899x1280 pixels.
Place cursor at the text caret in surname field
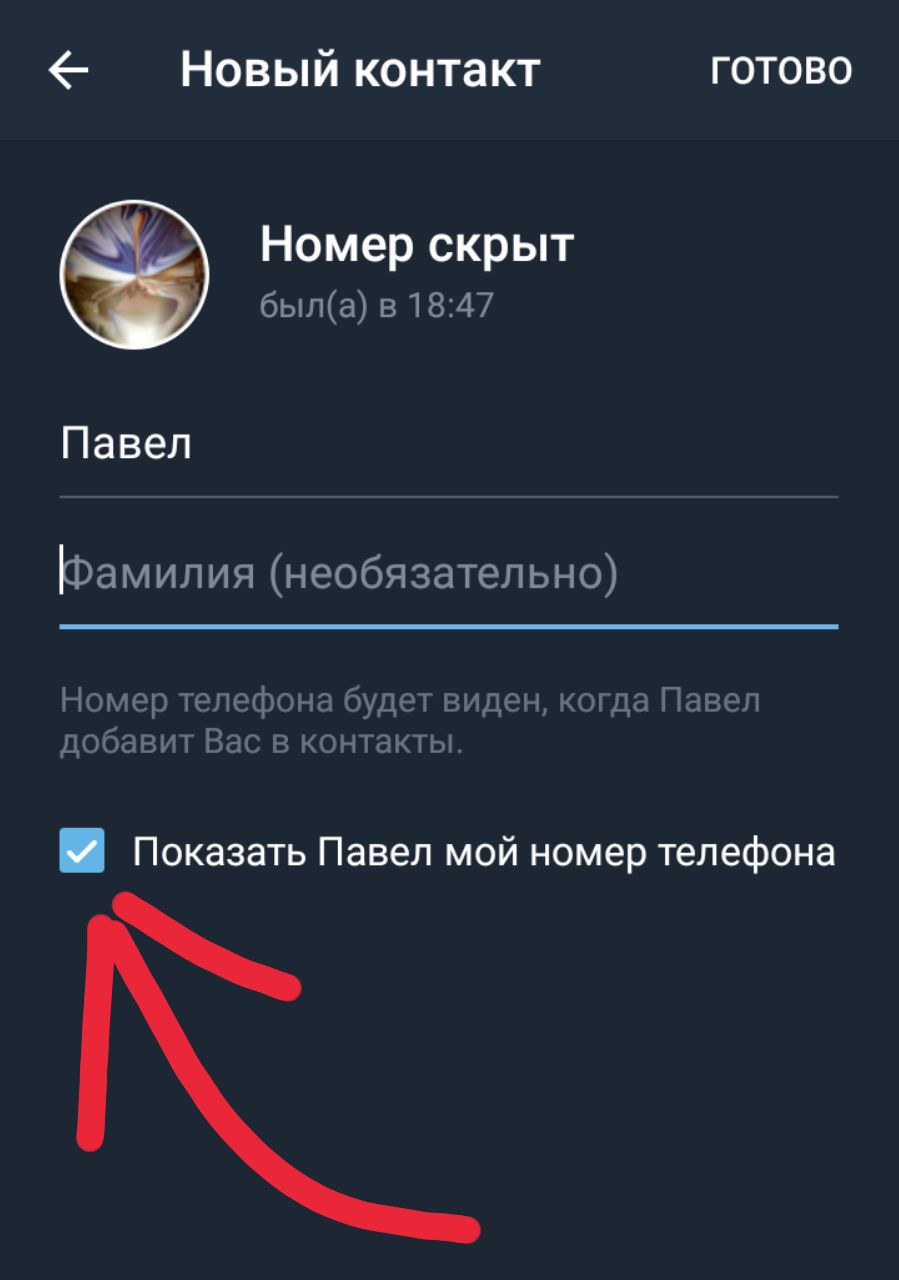61,569
